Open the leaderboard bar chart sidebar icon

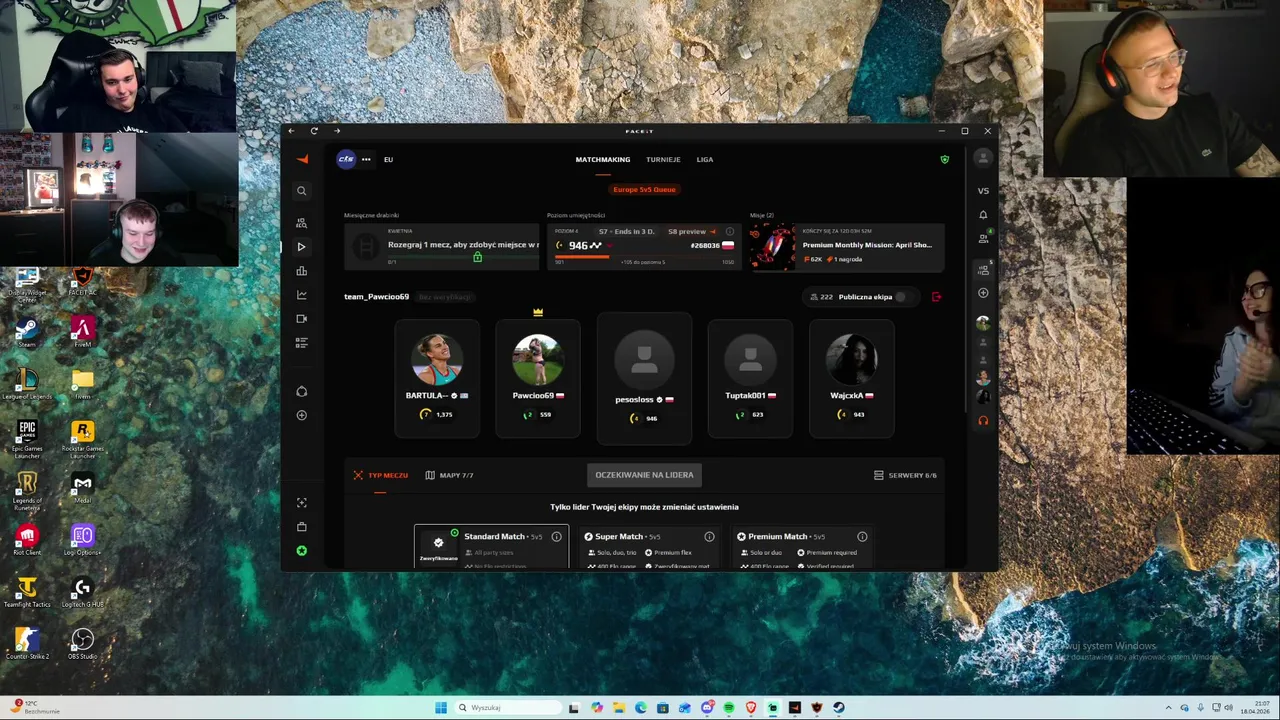(301, 271)
